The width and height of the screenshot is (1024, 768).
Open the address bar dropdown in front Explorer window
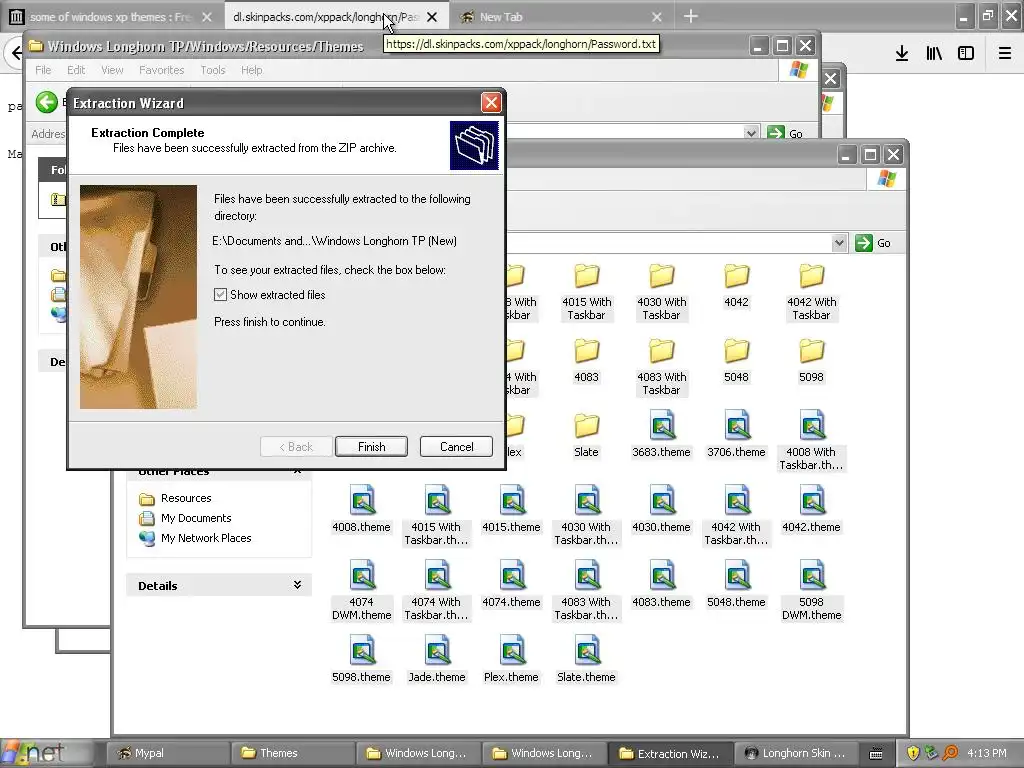[x=839, y=243]
